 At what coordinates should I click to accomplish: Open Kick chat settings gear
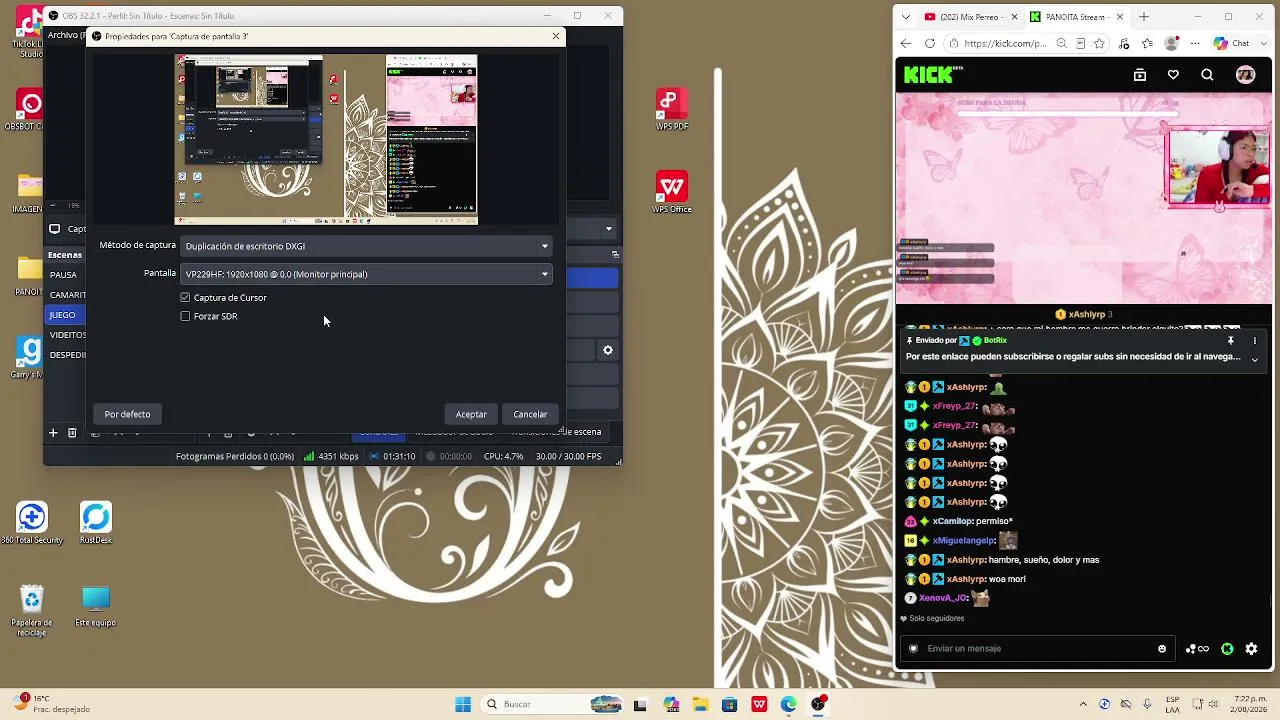1251,649
